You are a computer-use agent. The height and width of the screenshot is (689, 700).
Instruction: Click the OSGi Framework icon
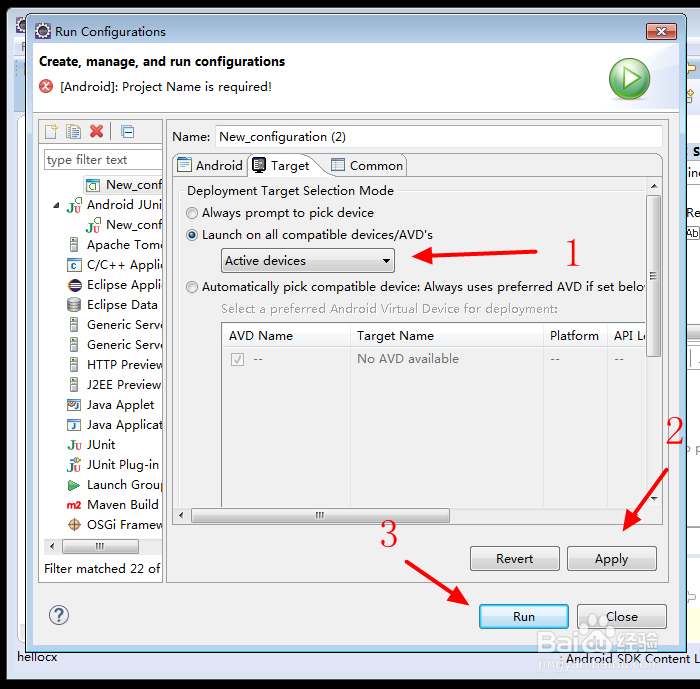[74, 525]
